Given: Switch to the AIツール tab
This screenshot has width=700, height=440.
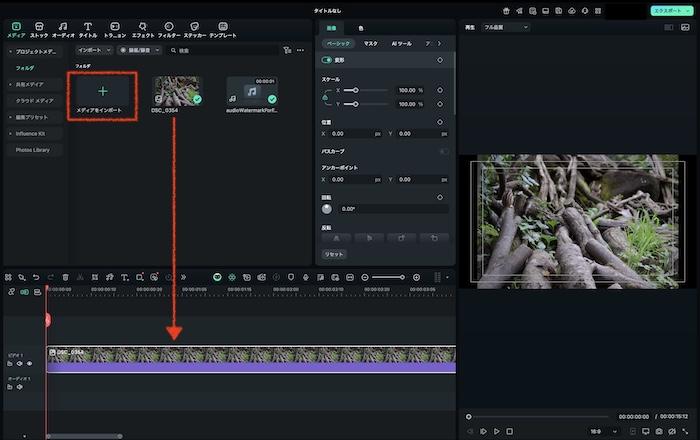Looking at the screenshot, I should 401,44.
